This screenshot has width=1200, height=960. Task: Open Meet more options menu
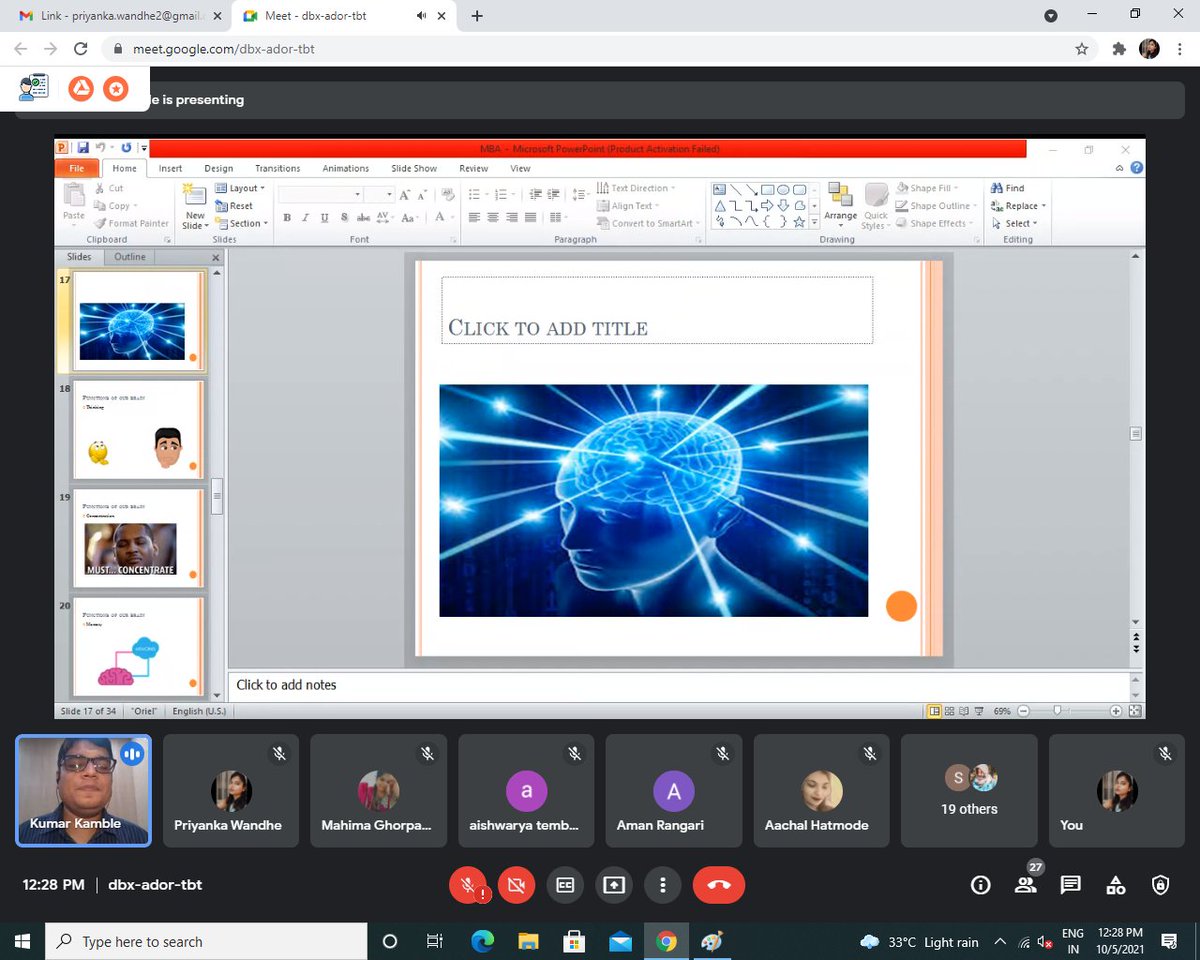click(x=662, y=885)
